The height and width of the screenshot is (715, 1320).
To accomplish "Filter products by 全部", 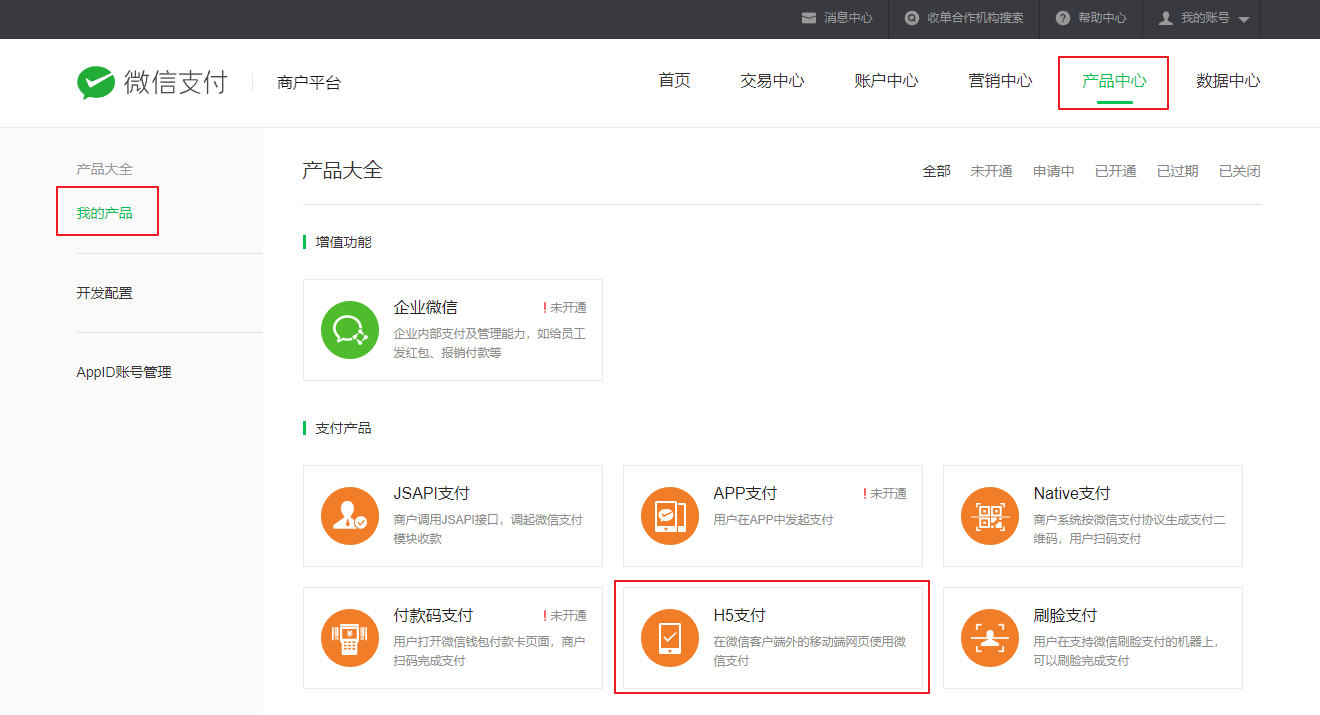I will (936, 171).
